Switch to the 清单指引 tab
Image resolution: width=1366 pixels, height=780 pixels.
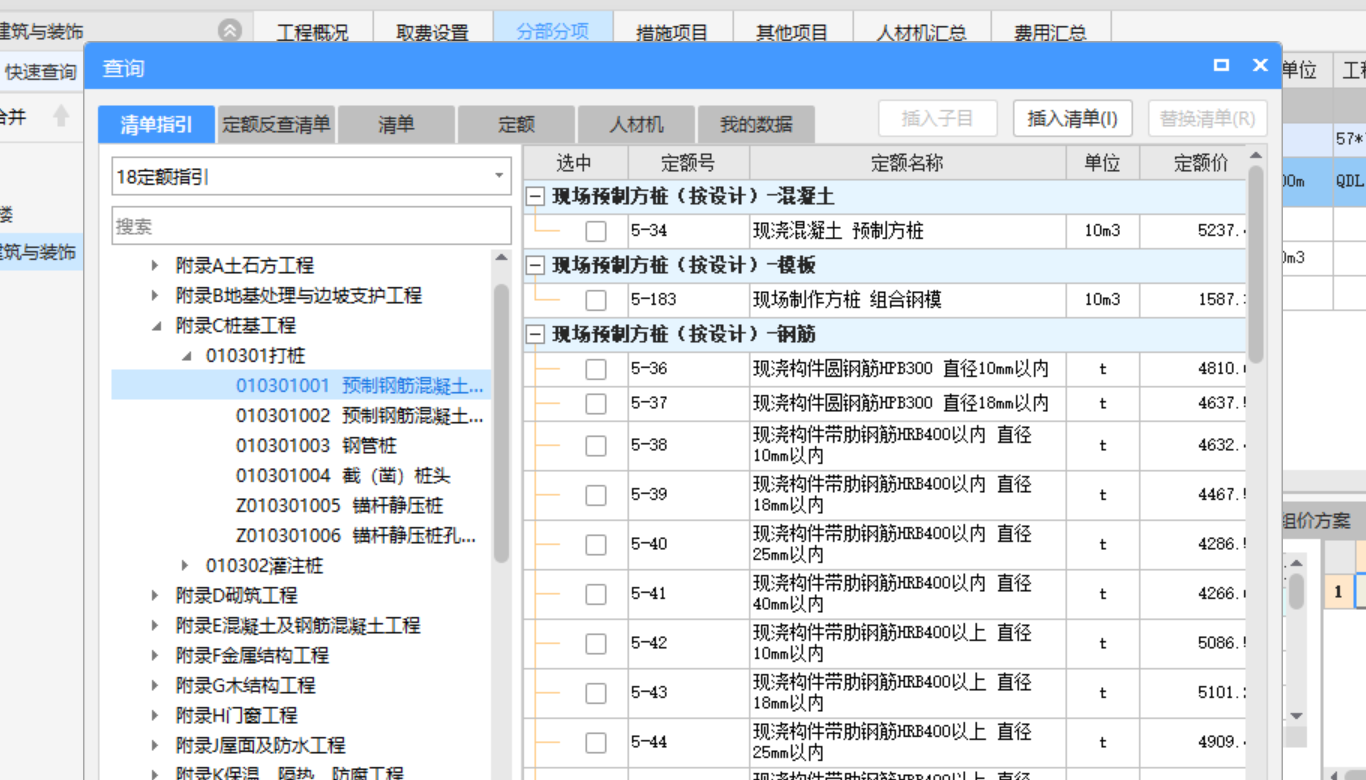pos(156,125)
